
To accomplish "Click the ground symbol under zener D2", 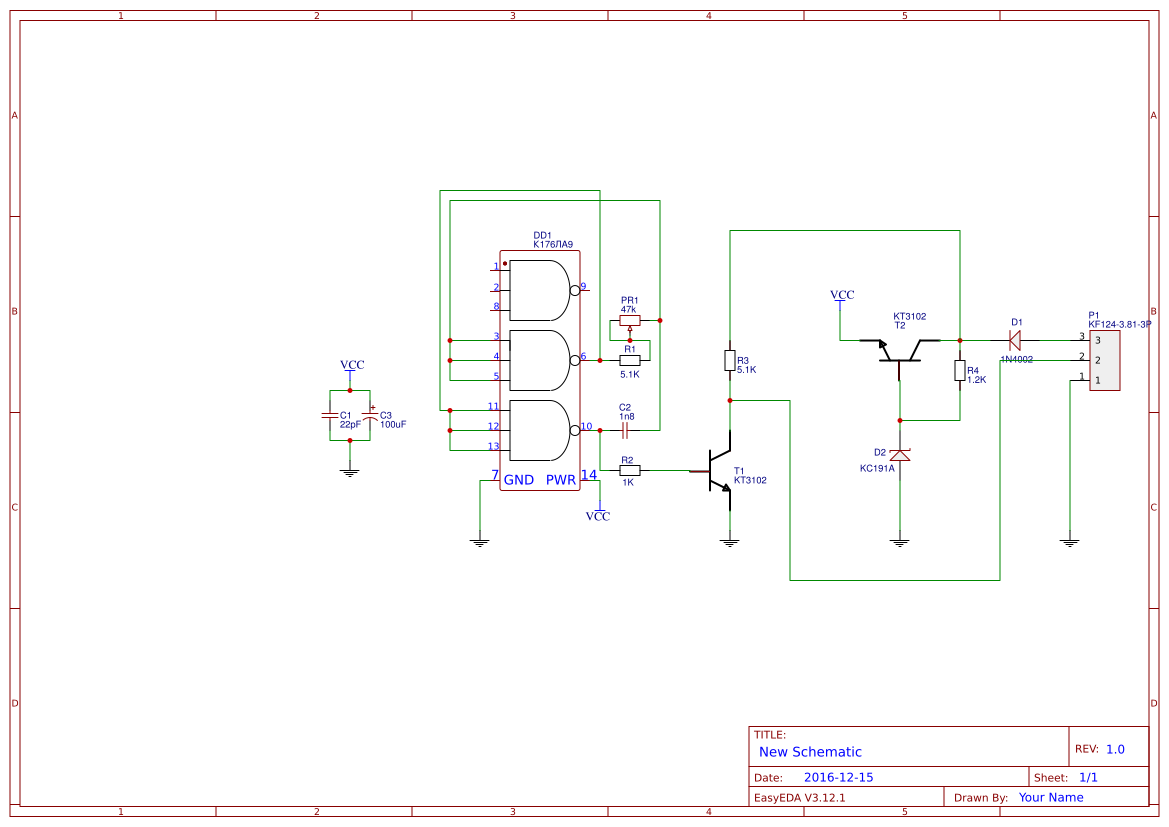I will 900,543.
